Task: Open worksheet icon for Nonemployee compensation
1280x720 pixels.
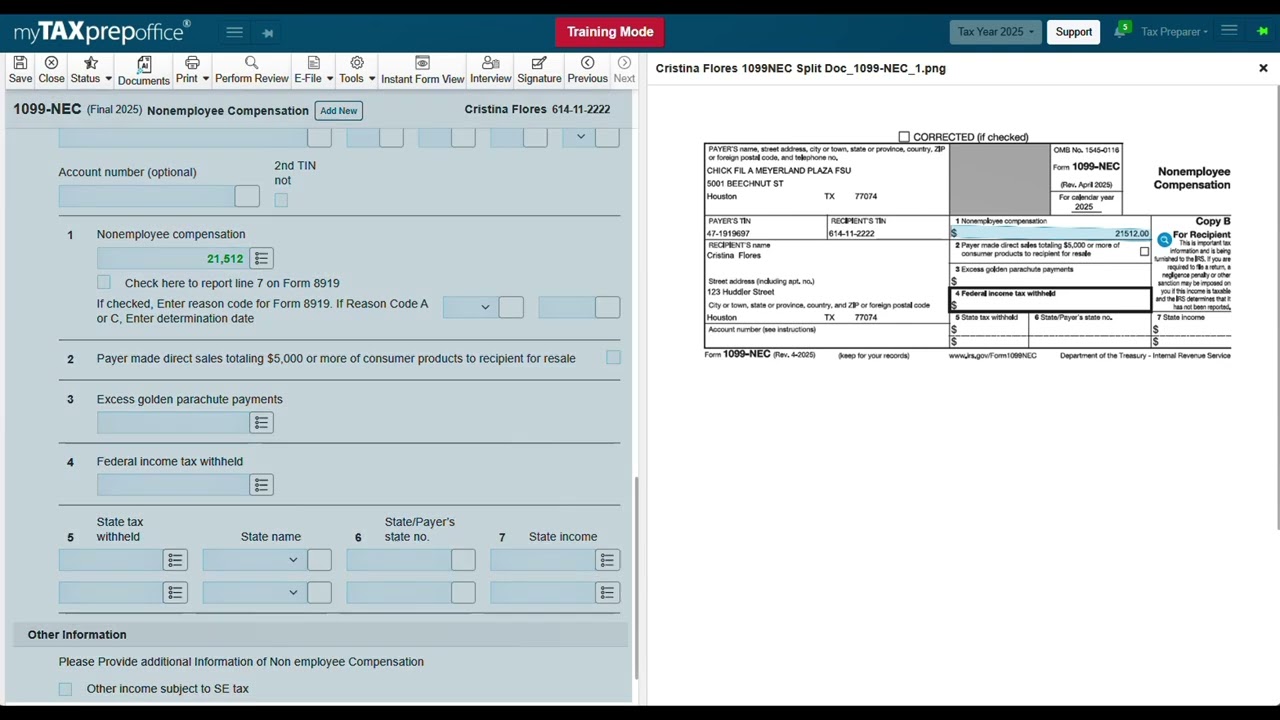Action: (x=261, y=259)
